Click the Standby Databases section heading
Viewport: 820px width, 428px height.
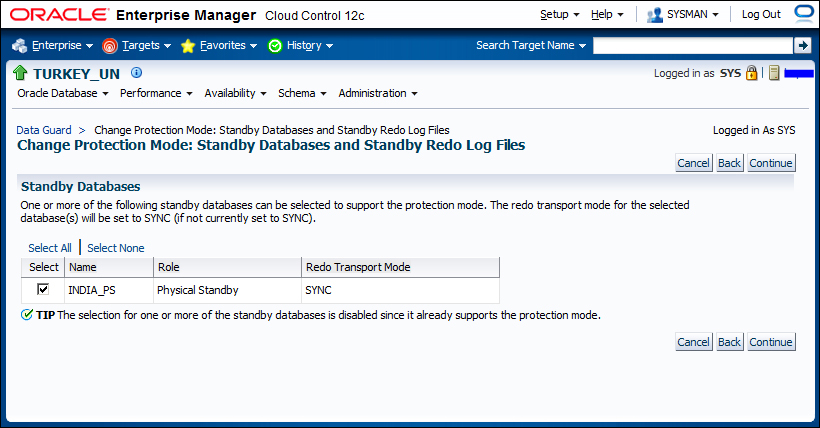coord(81,186)
